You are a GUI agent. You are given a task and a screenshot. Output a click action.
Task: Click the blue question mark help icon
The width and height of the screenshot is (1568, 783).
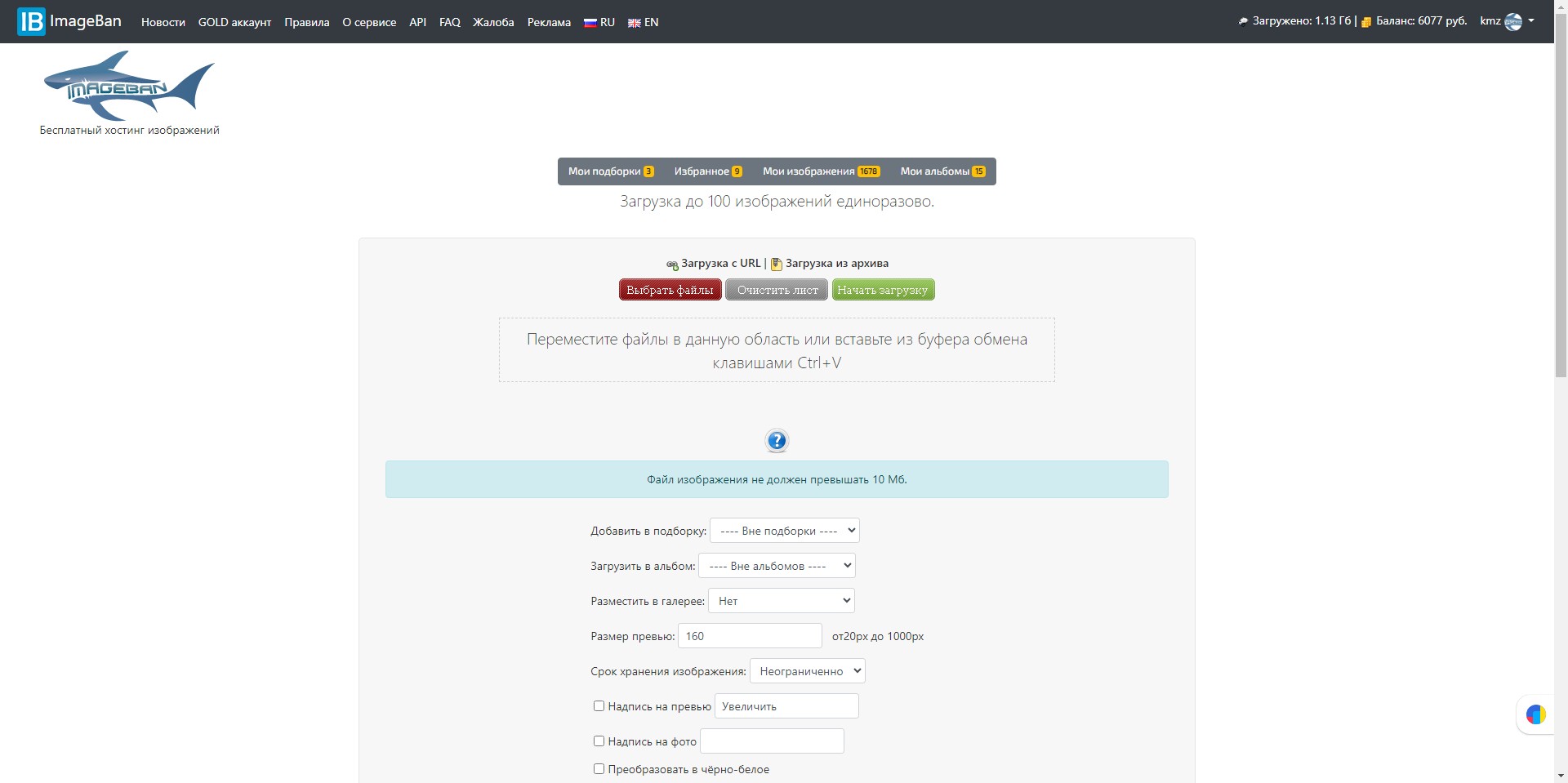[x=777, y=441]
